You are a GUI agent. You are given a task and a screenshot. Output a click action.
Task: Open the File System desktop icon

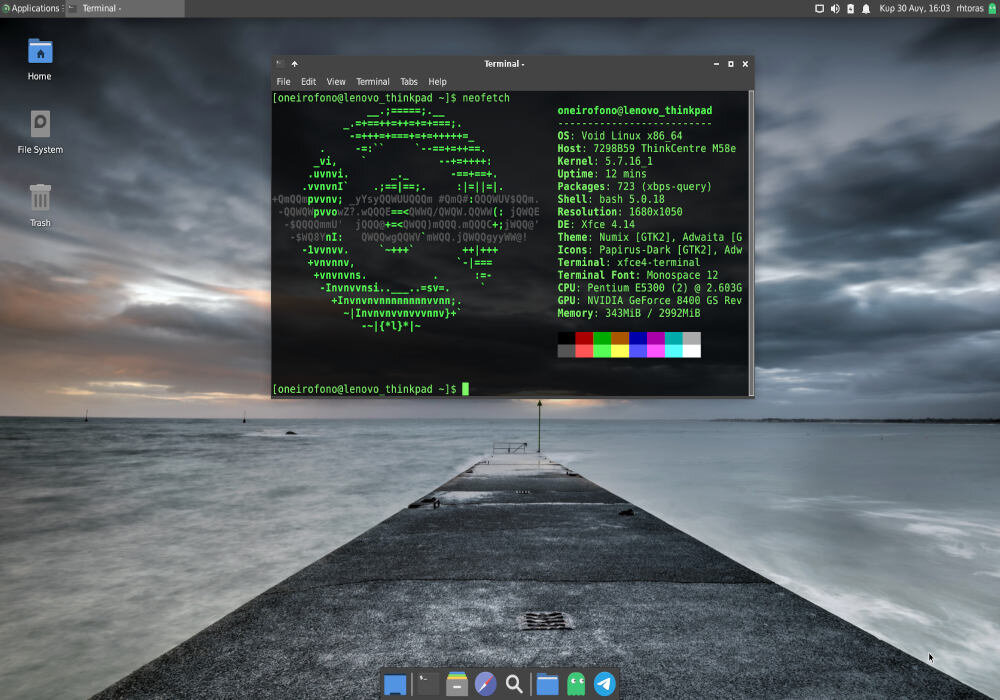point(40,124)
